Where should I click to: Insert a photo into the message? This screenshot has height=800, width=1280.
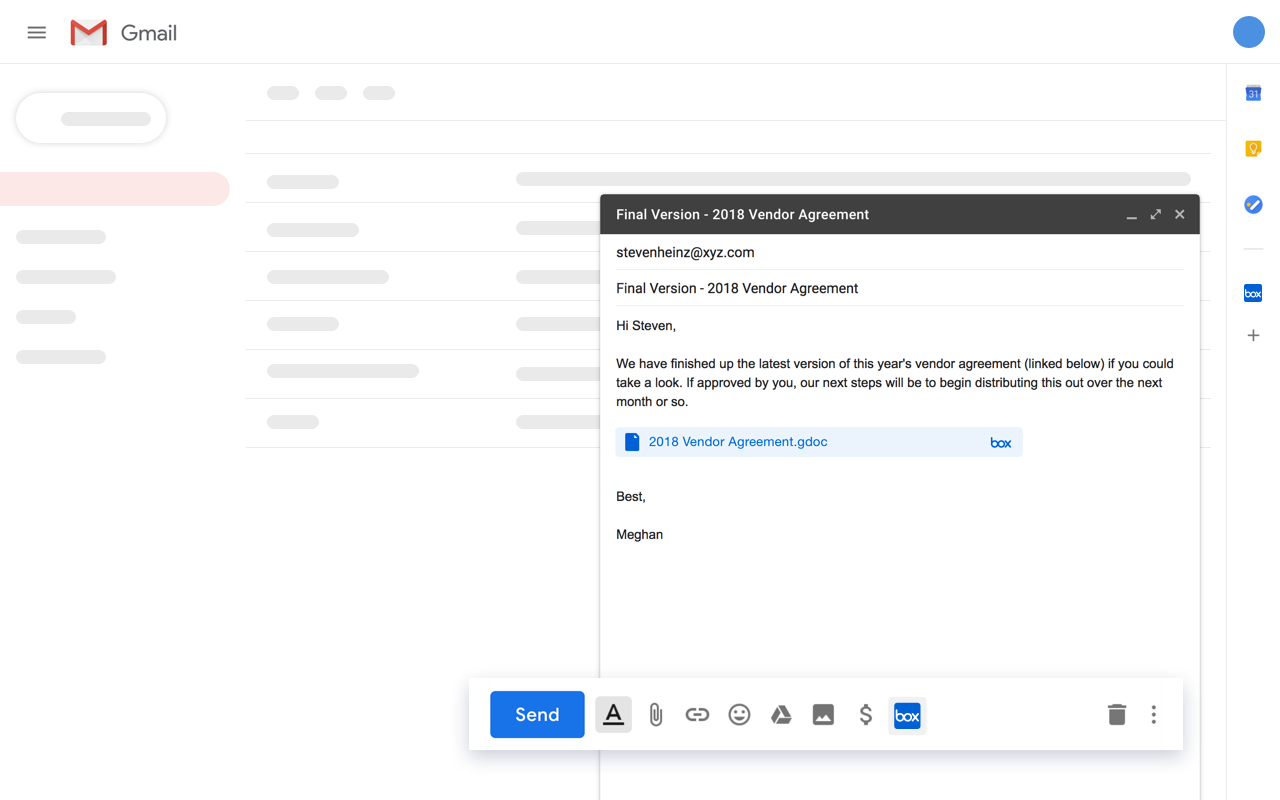(823, 714)
